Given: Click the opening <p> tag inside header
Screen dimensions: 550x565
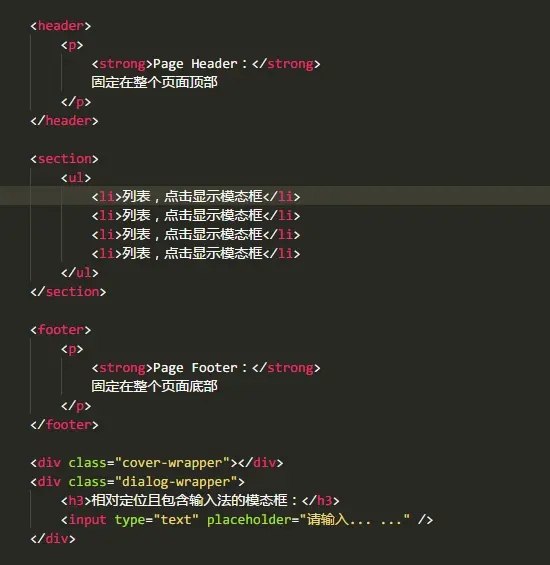Looking at the screenshot, I should coord(72,45).
